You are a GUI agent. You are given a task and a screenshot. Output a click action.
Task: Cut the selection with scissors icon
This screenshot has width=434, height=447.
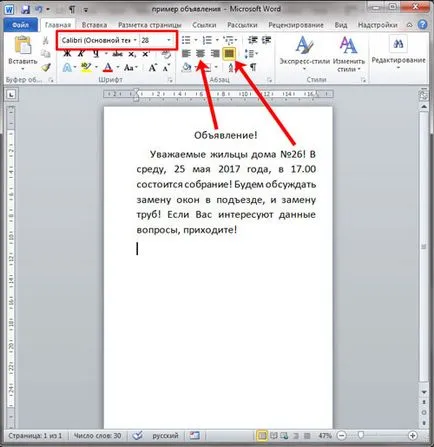point(46,40)
